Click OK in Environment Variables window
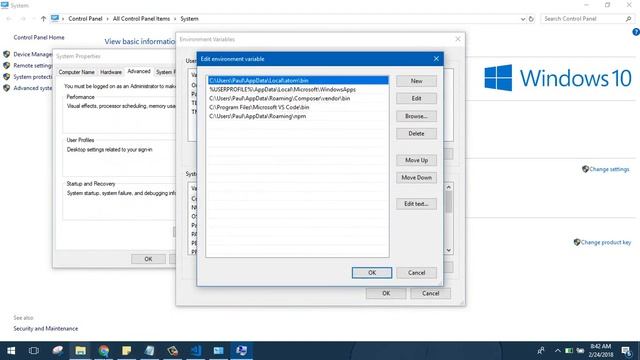Screen dimensions: 640x360 pos(386,293)
